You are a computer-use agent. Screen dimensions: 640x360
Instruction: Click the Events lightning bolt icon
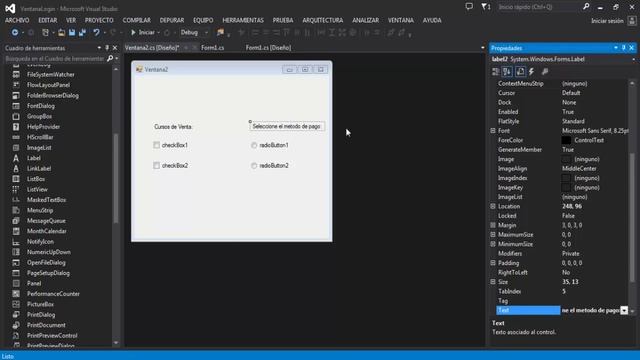pos(531,72)
